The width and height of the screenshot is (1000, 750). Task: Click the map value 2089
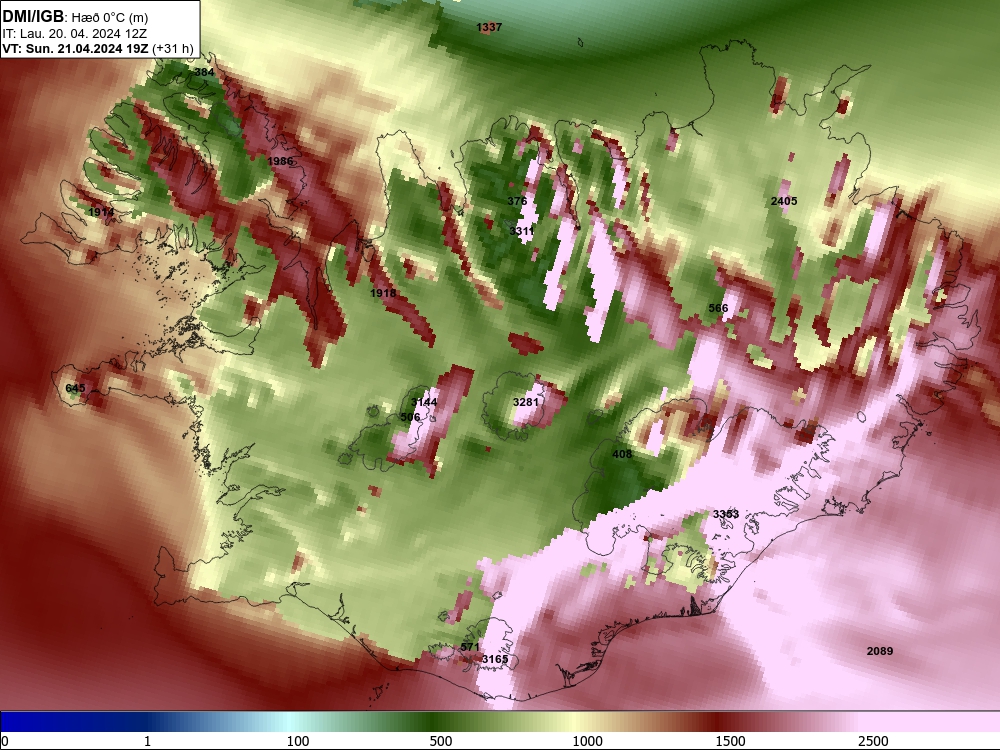[879, 651]
